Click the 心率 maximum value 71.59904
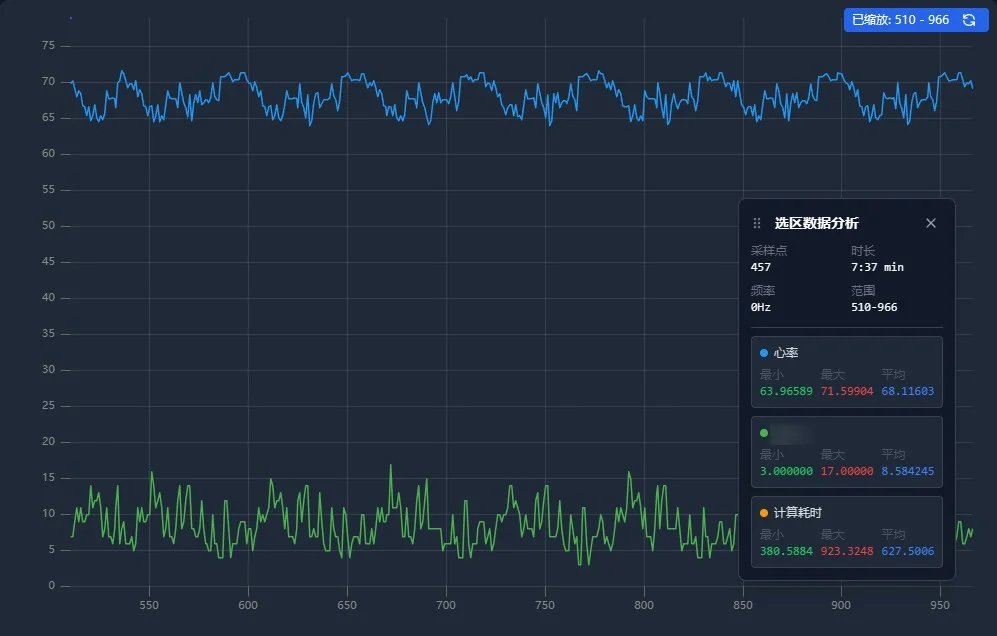 click(x=847, y=391)
